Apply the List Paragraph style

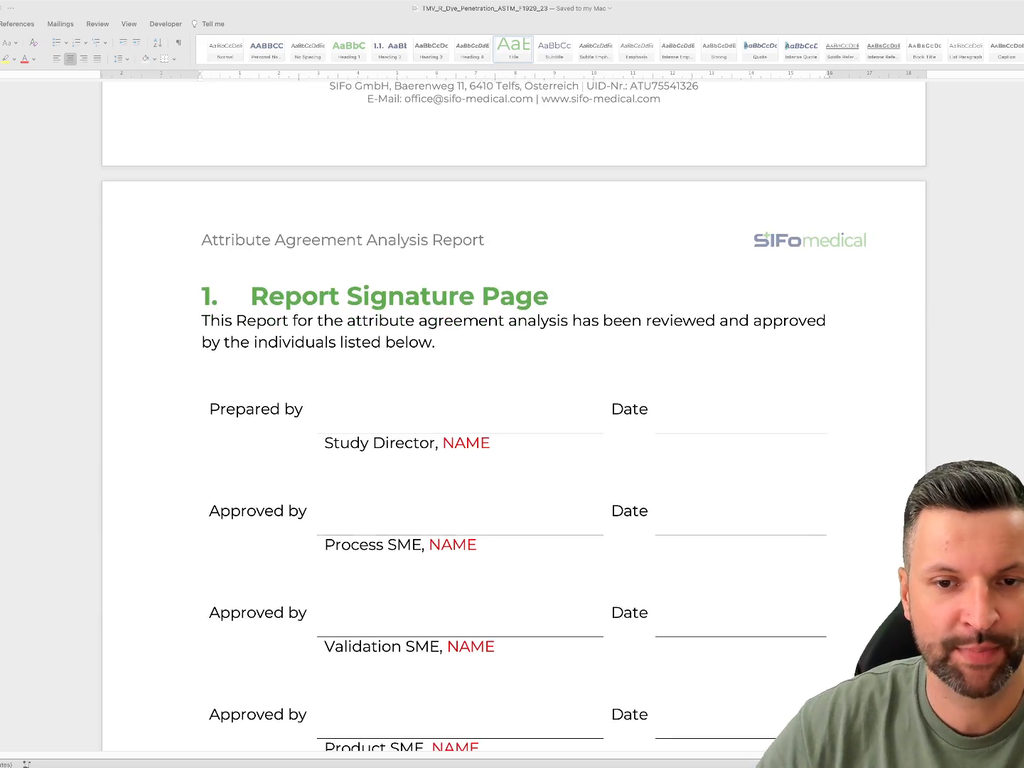[966, 50]
